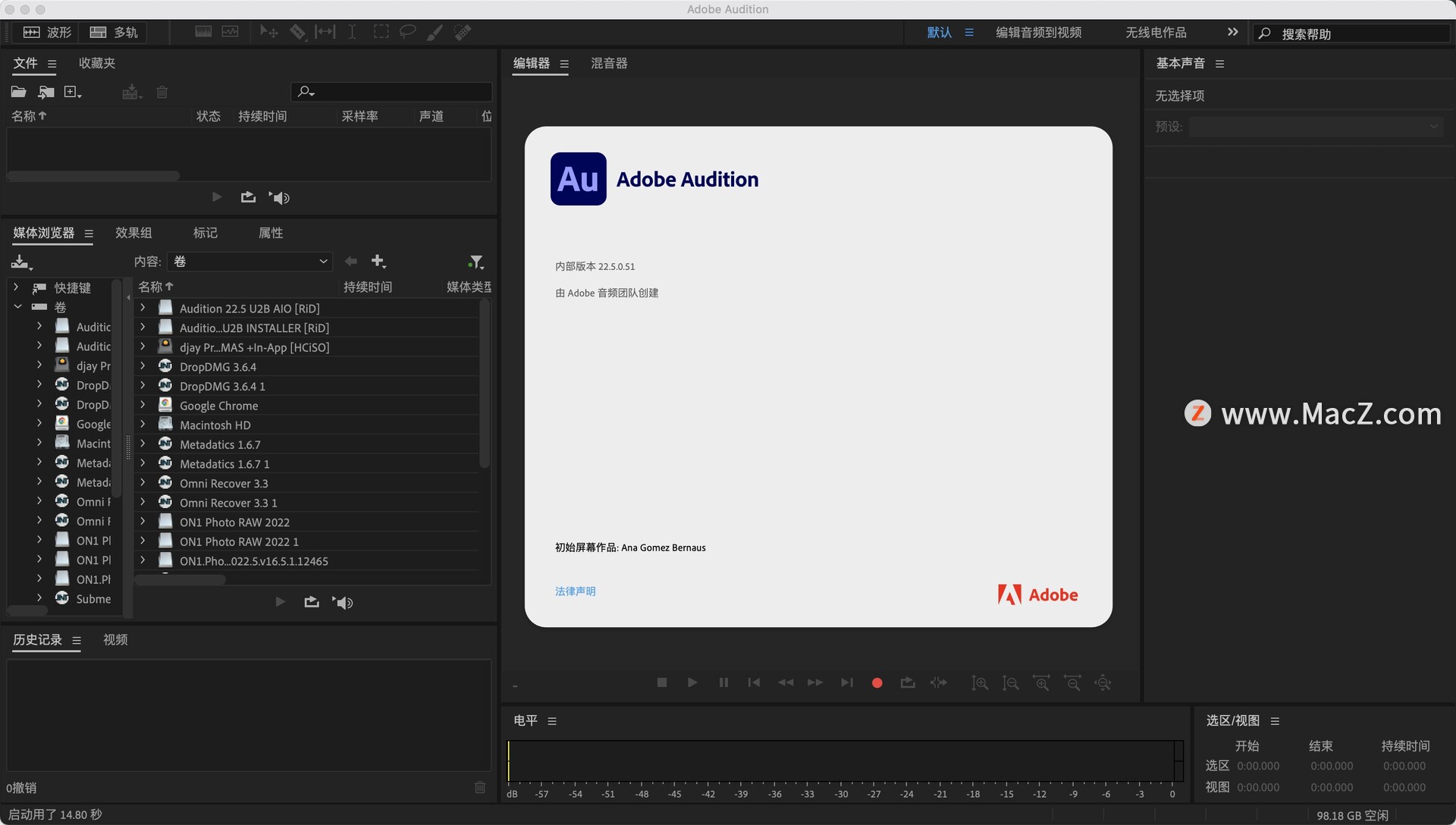This screenshot has width=1456, height=825.
Task: Select the Razor tool
Action: pyautogui.click(x=298, y=32)
